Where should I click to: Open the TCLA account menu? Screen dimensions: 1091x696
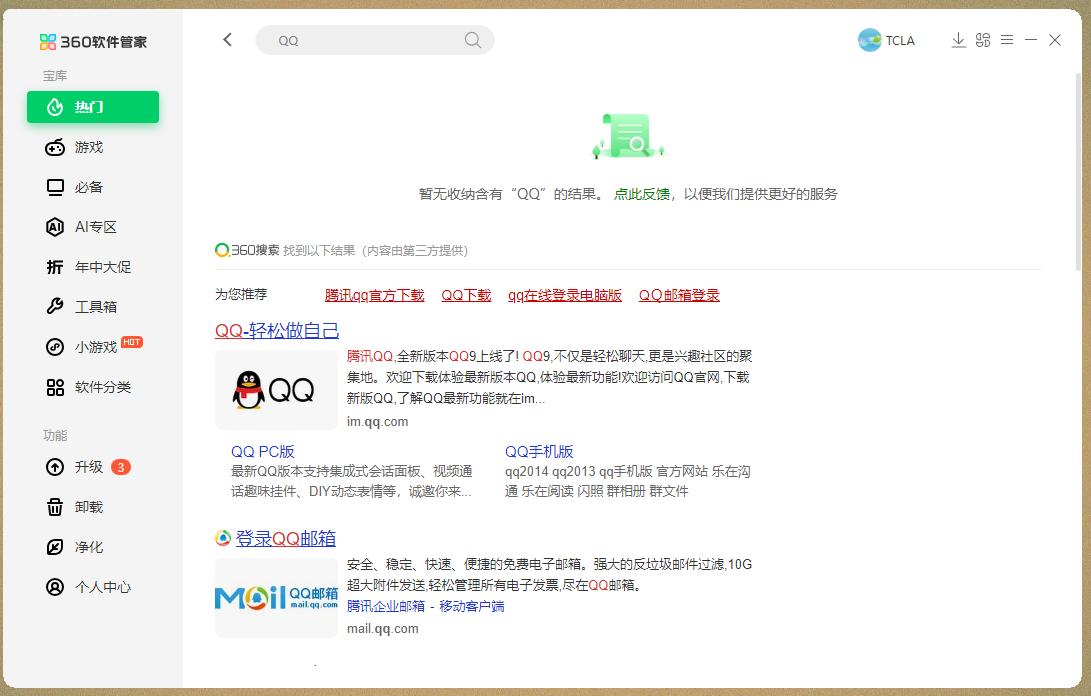(886, 40)
